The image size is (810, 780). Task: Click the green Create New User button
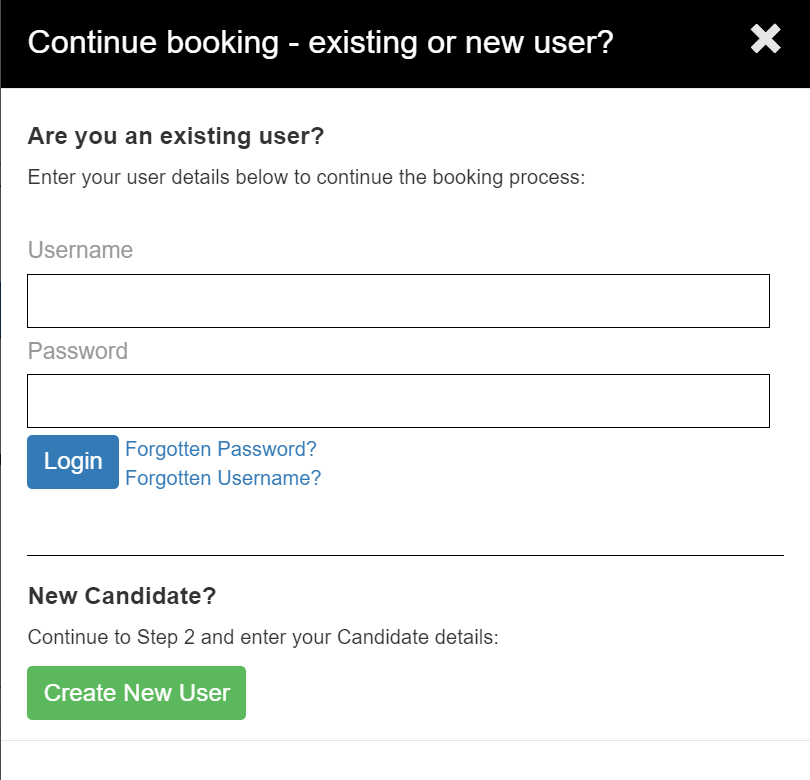(x=137, y=693)
